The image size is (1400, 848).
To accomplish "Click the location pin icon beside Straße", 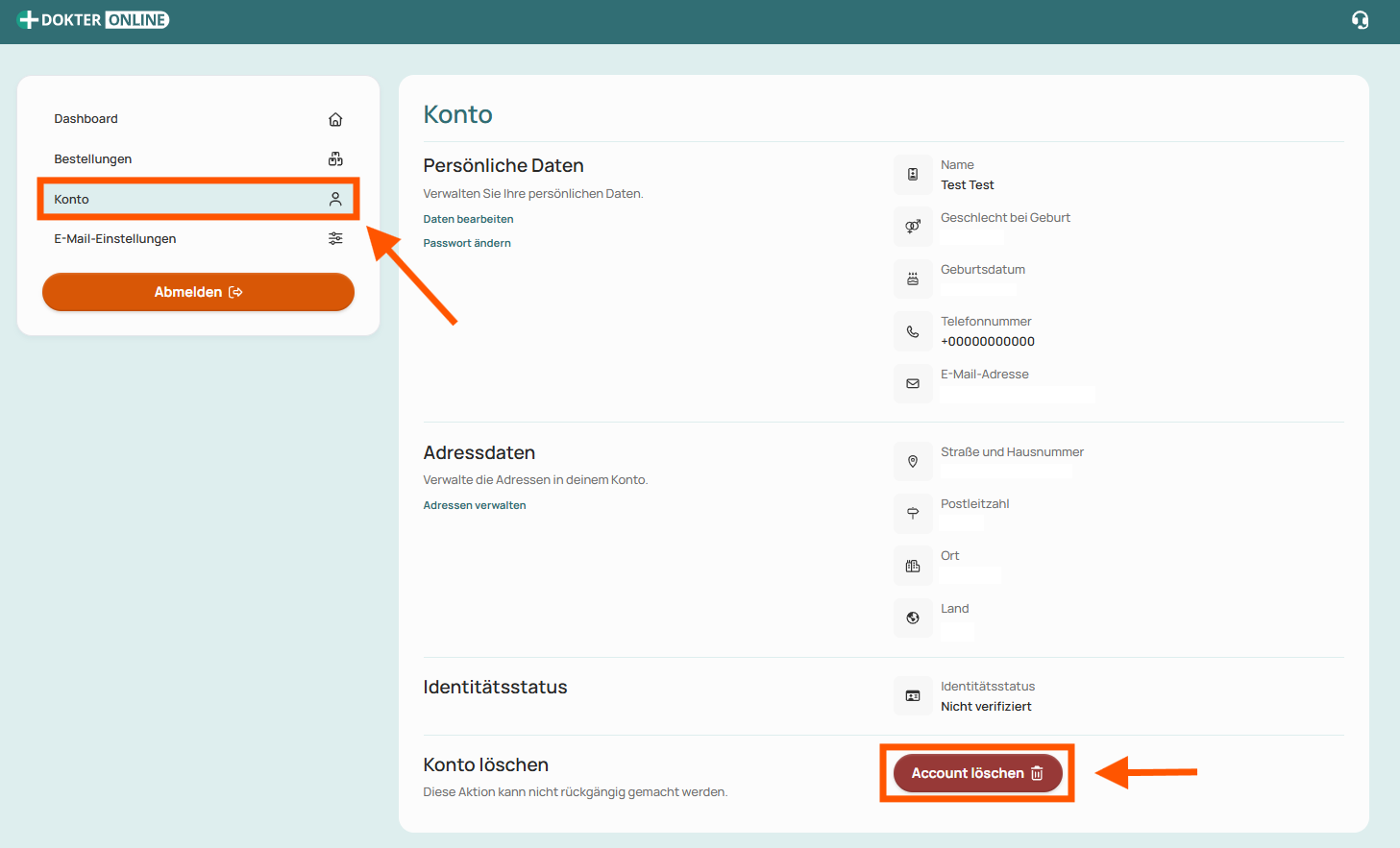I will click(913, 461).
